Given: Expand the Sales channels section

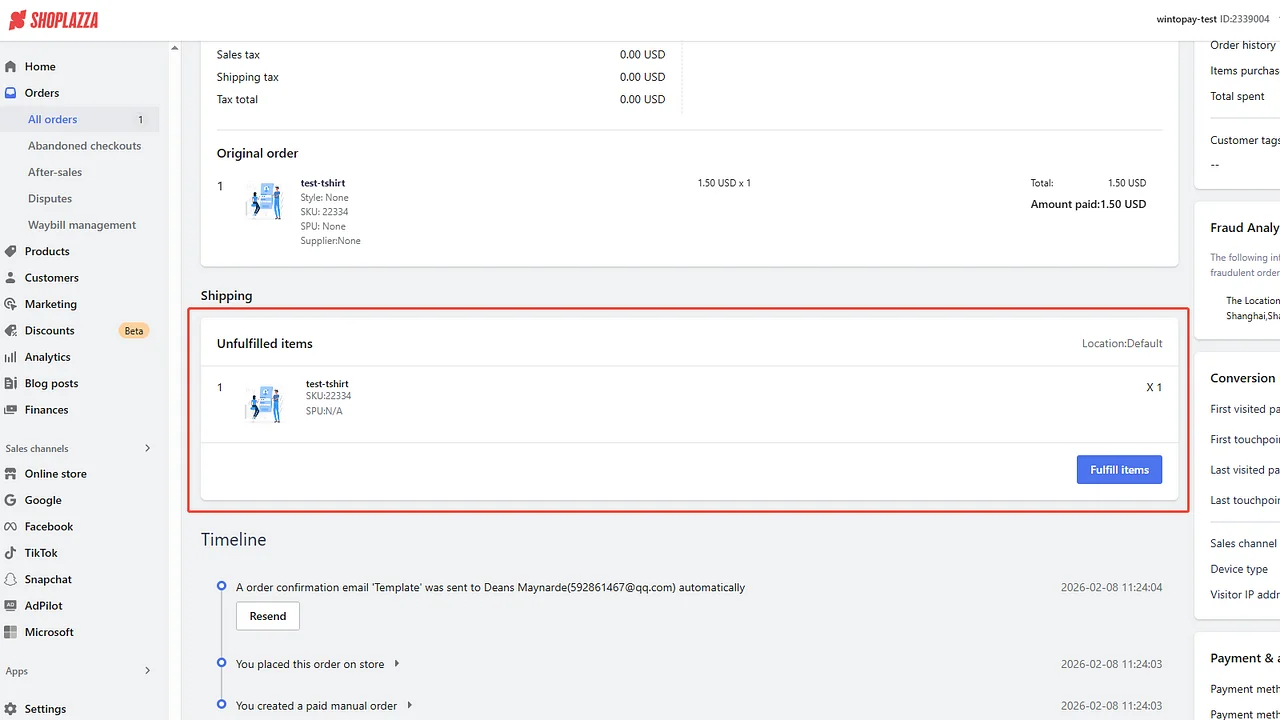Looking at the screenshot, I should (147, 448).
